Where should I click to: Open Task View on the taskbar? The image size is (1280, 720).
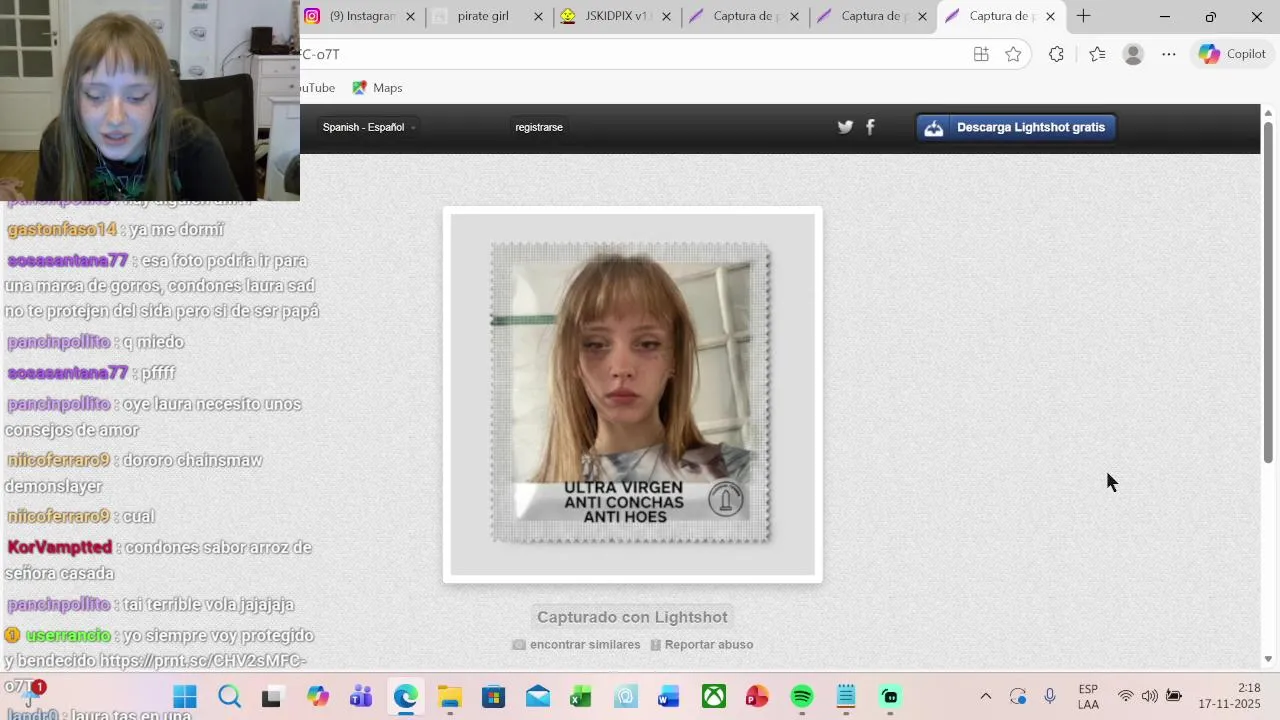click(x=272, y=696)
